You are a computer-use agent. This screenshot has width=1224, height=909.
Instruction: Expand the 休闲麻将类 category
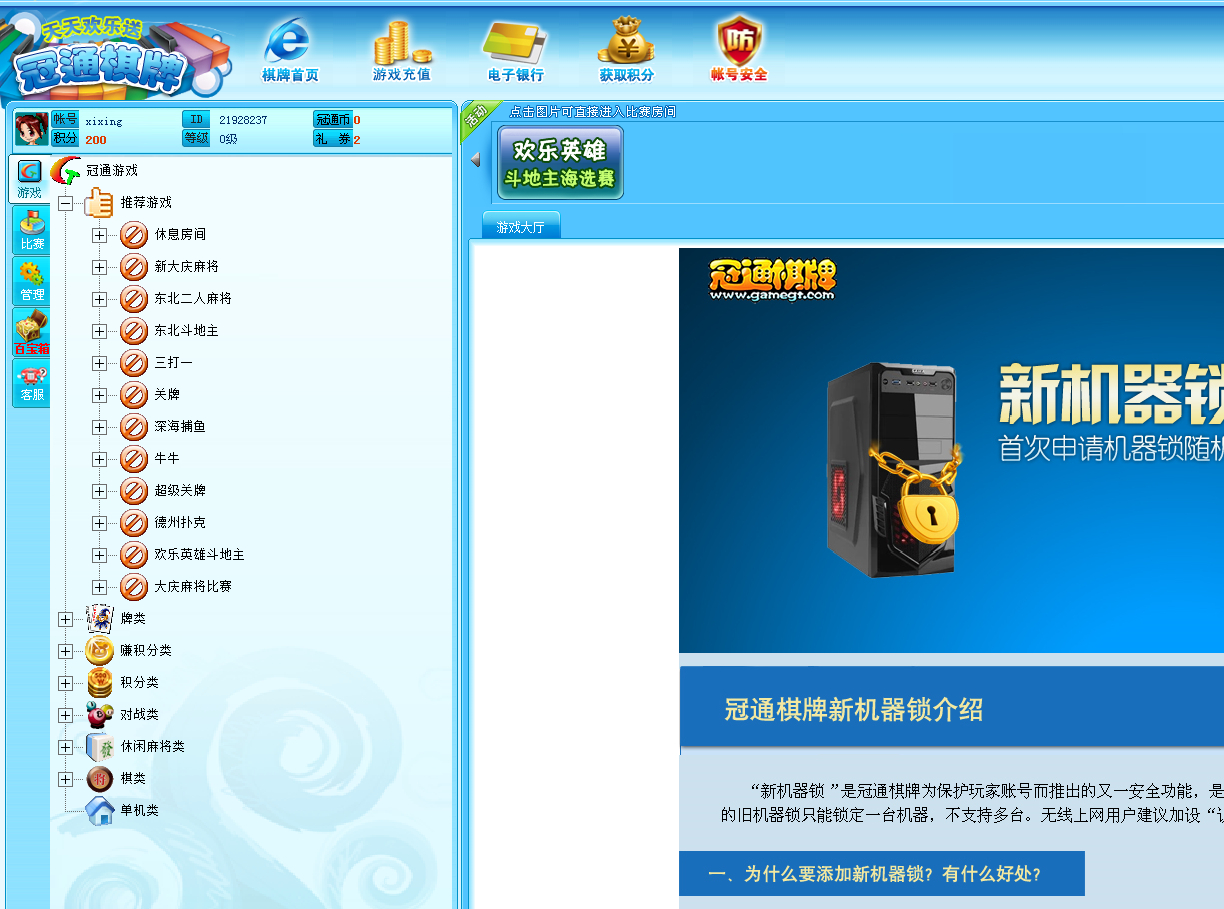(x=66, y=747)
